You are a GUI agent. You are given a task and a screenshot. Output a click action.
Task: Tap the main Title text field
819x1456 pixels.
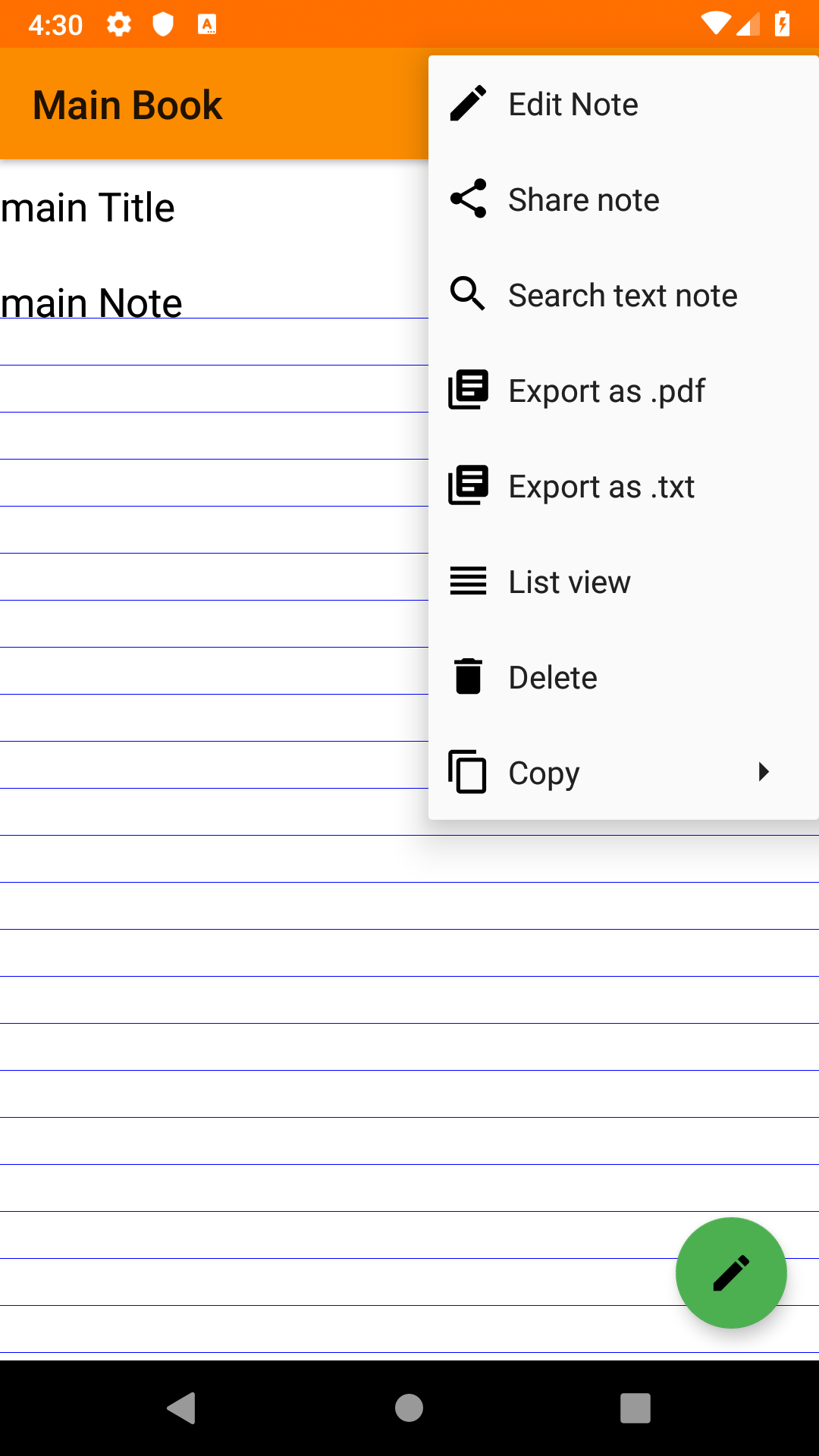tap(88, 208)
